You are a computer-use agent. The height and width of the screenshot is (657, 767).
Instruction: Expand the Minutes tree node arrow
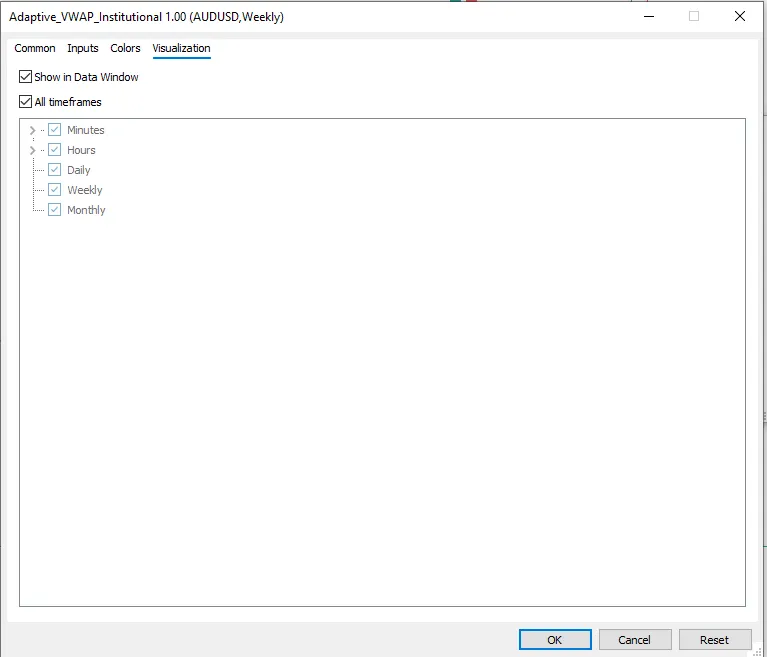[x=32, y=130]
